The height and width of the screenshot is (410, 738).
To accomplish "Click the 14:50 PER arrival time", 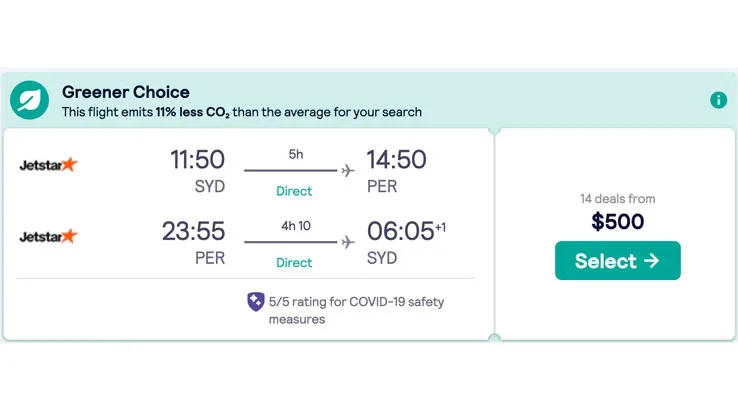I will click(396, 160).
